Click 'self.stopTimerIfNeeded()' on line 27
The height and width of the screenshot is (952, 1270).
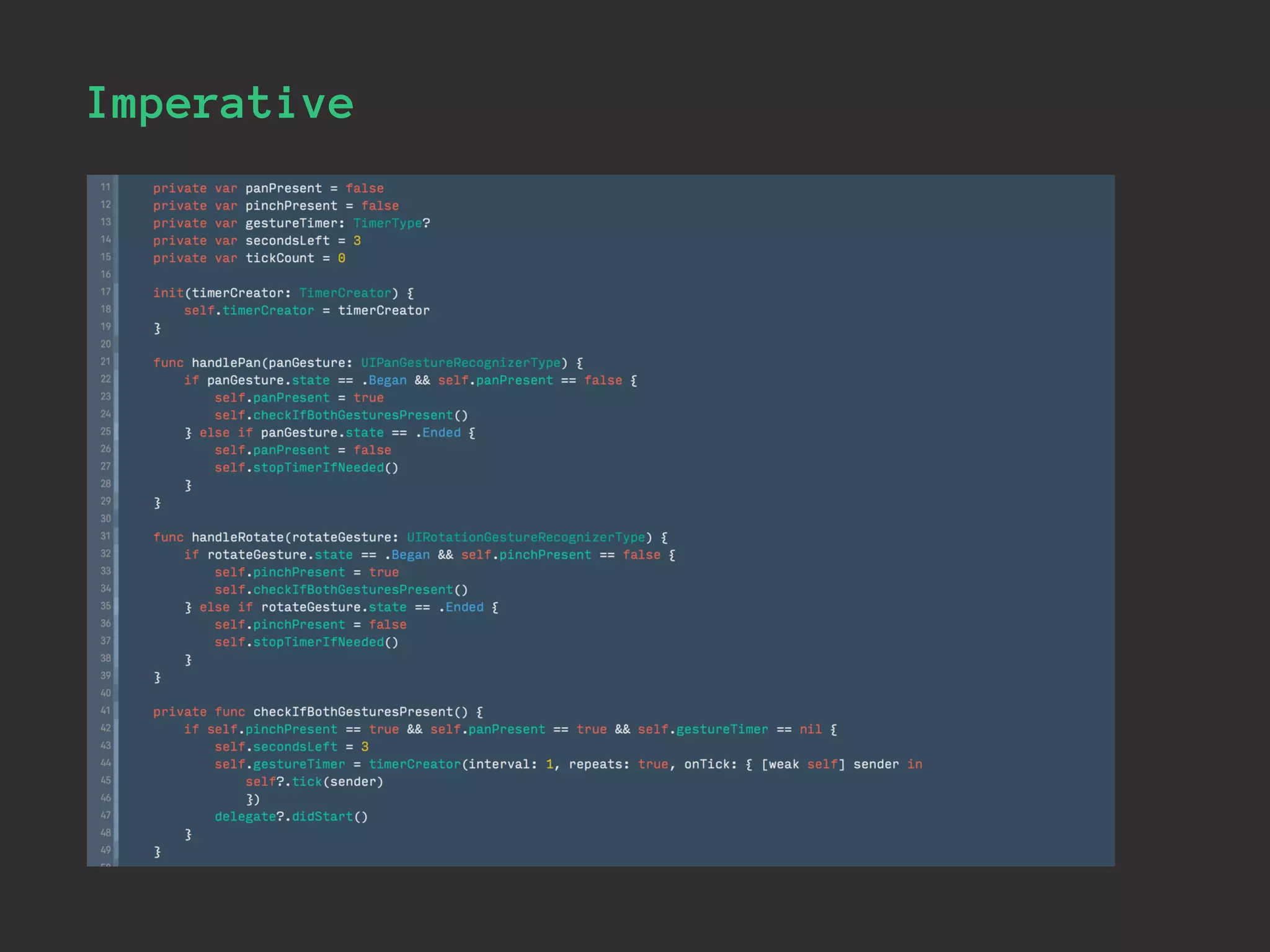(x=307, y=468)
